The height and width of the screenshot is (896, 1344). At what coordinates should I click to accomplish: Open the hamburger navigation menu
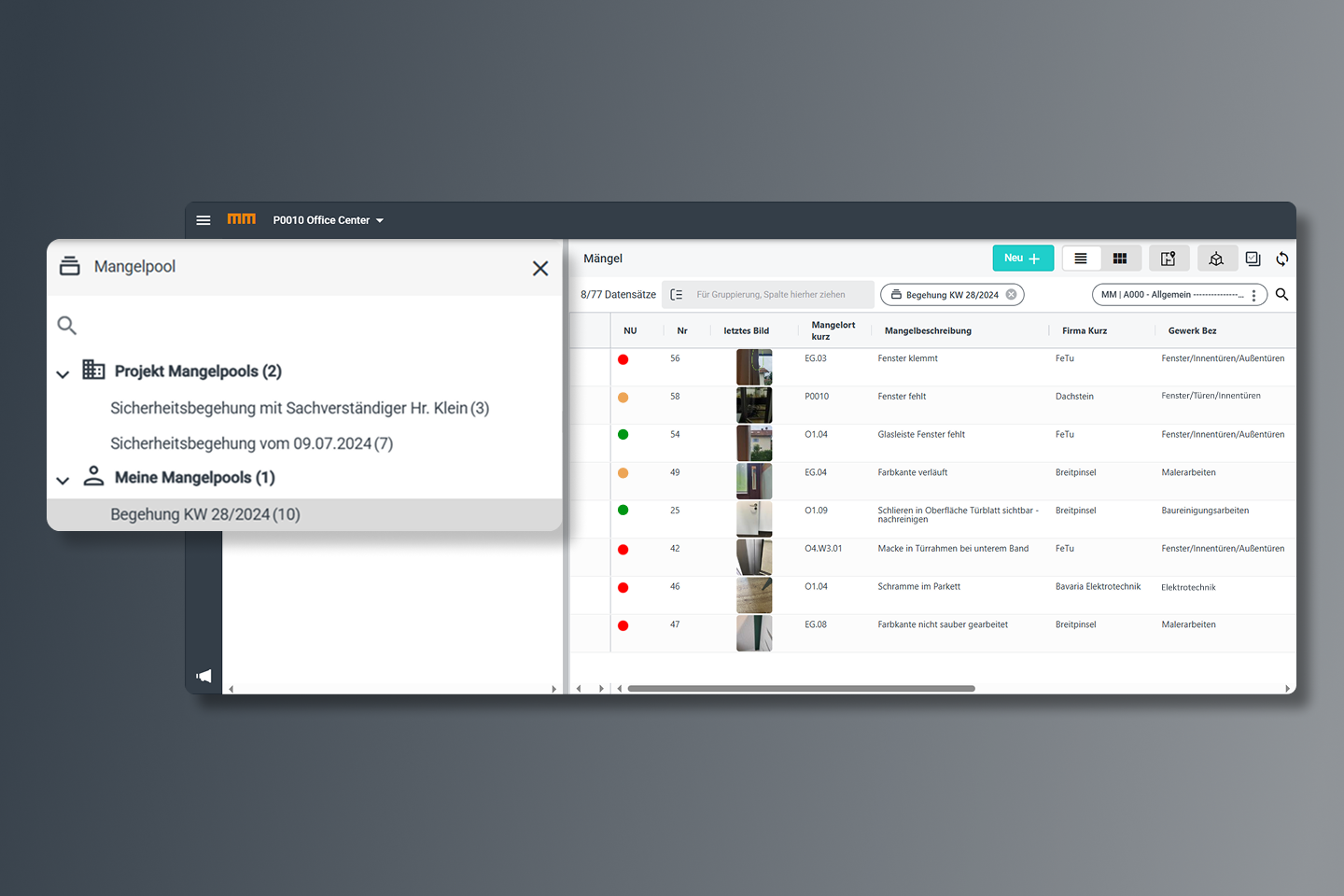(203, 220)
